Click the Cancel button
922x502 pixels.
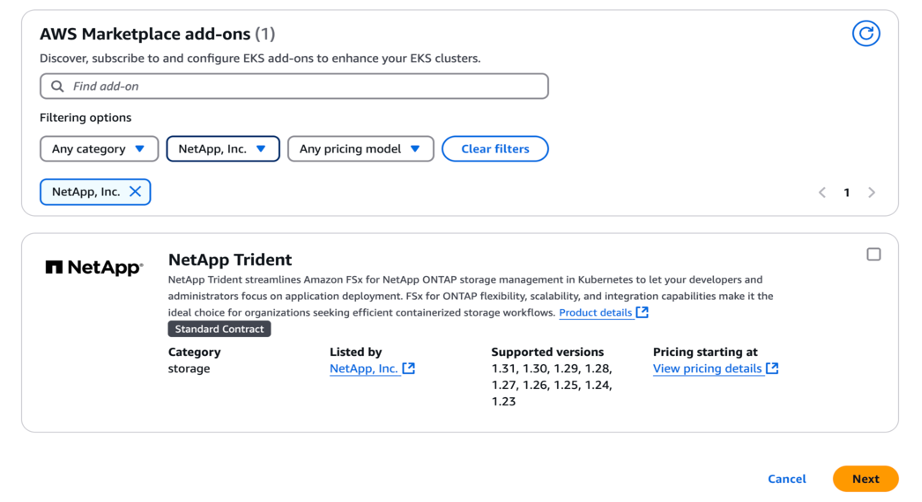click(x=787, y=479)
